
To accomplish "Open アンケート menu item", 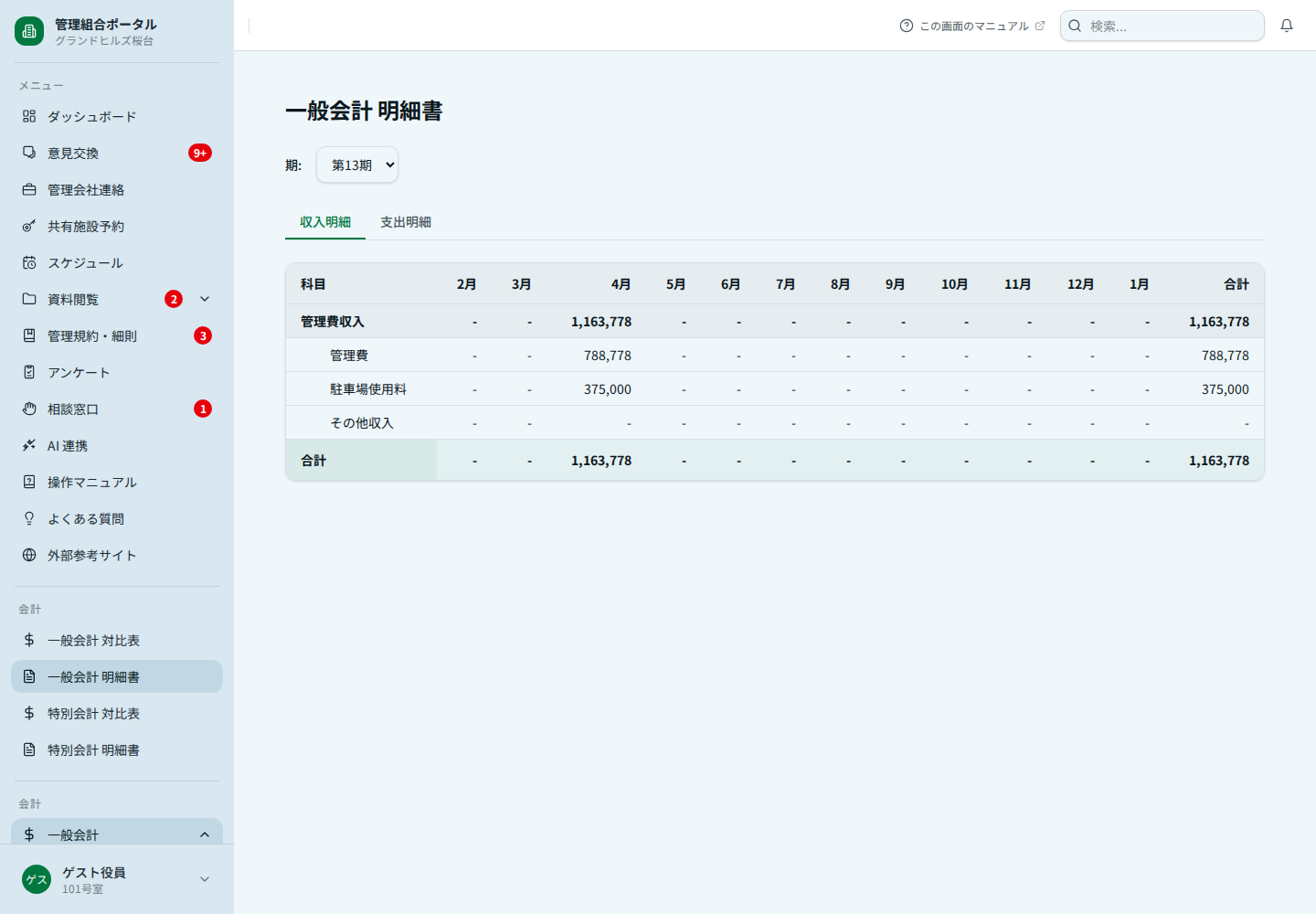I will 117,372.
